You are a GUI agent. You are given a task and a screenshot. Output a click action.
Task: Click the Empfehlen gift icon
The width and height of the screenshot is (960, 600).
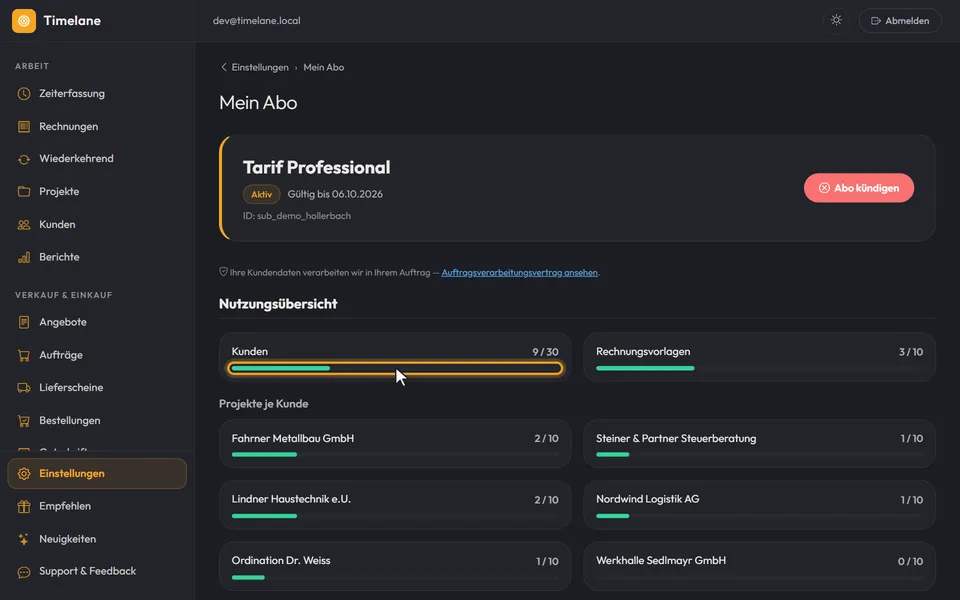coord(24,506)
